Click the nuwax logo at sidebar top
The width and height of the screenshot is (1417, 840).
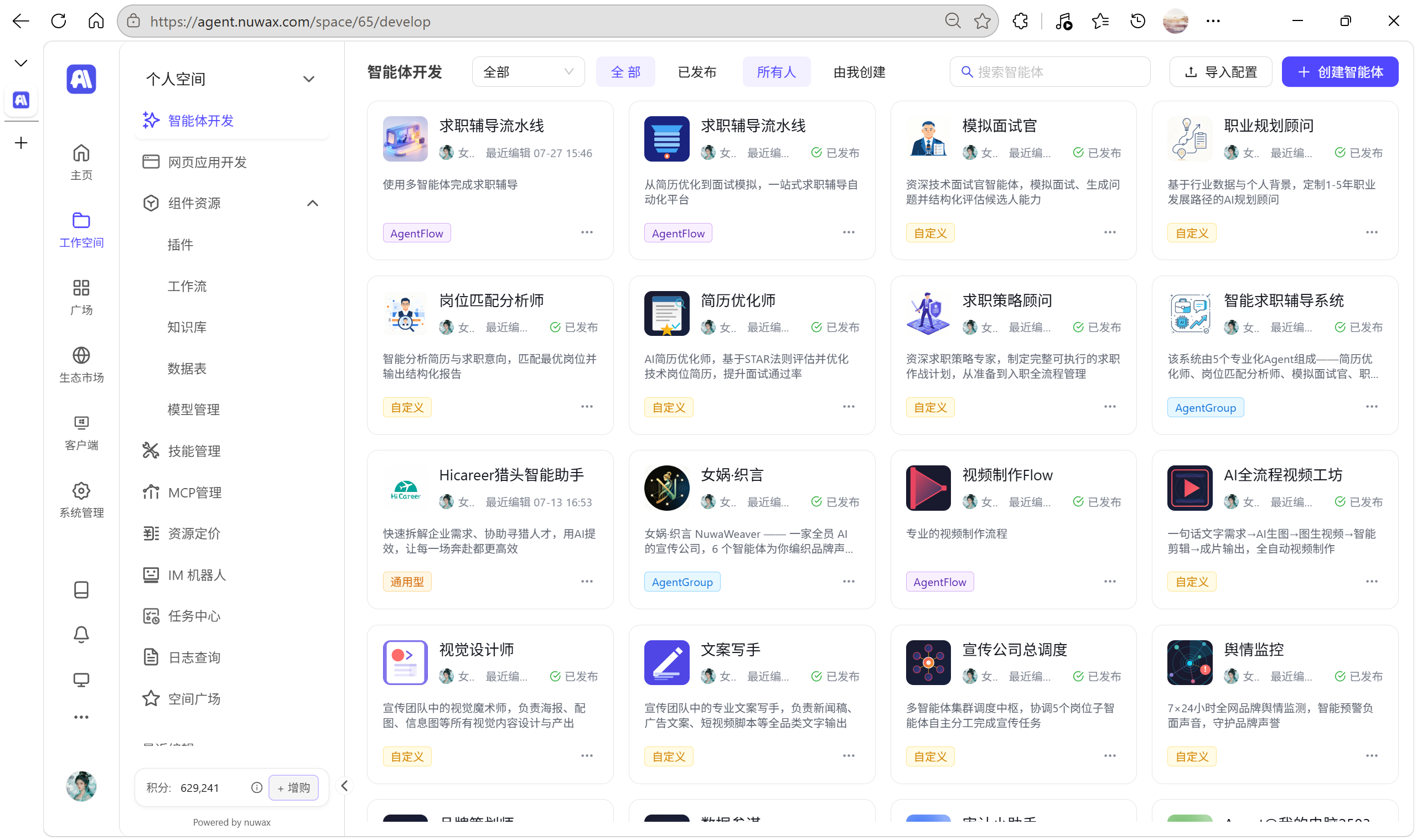[x=81, y=79]
